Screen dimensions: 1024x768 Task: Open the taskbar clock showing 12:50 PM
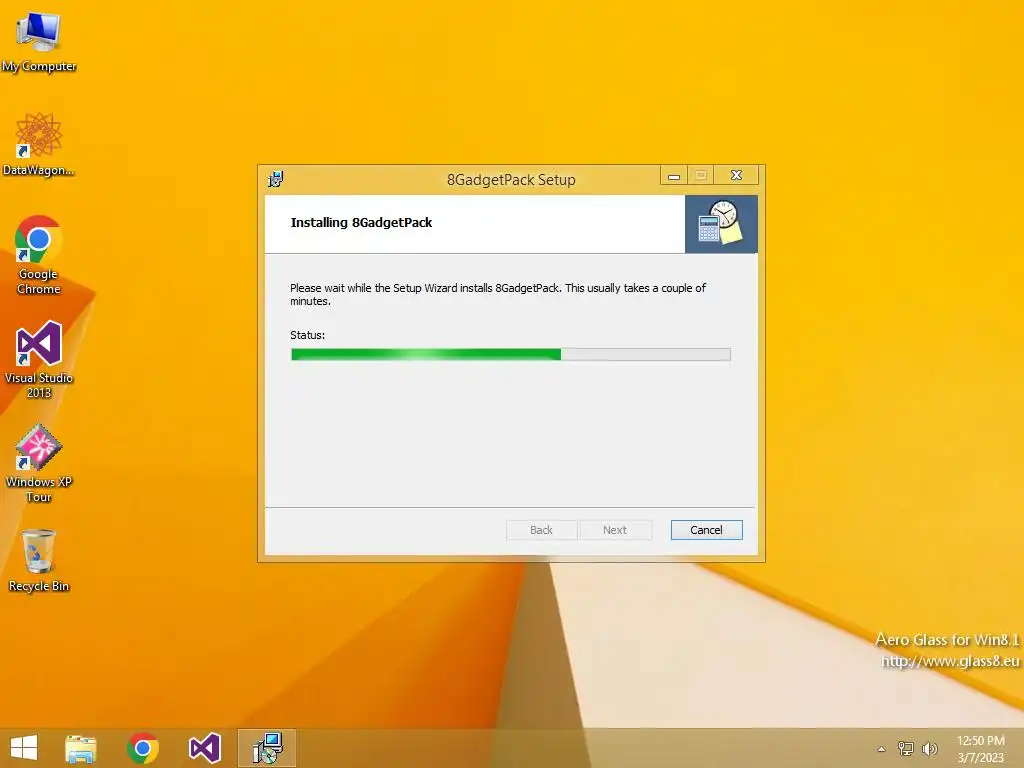point(981,749)
